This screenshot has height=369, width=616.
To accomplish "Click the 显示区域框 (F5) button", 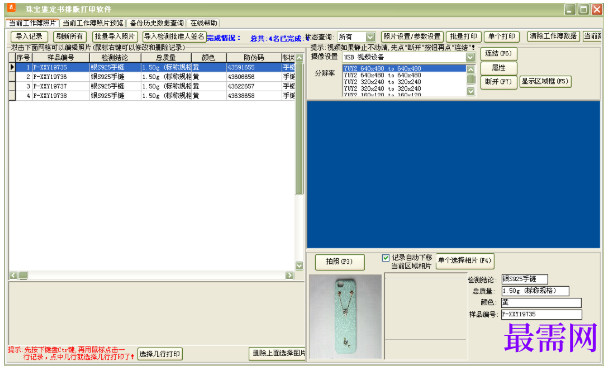I will tap(545, 82).
